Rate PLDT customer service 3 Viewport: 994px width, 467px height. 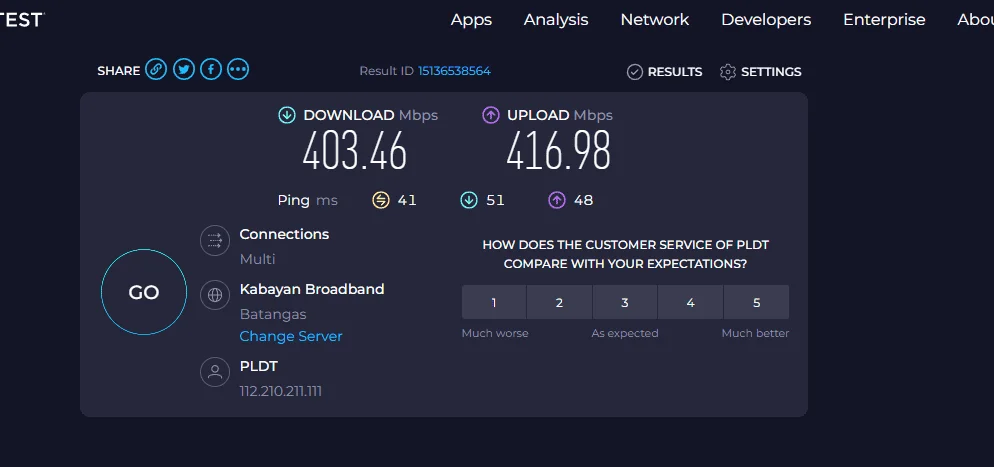(624, 302)
